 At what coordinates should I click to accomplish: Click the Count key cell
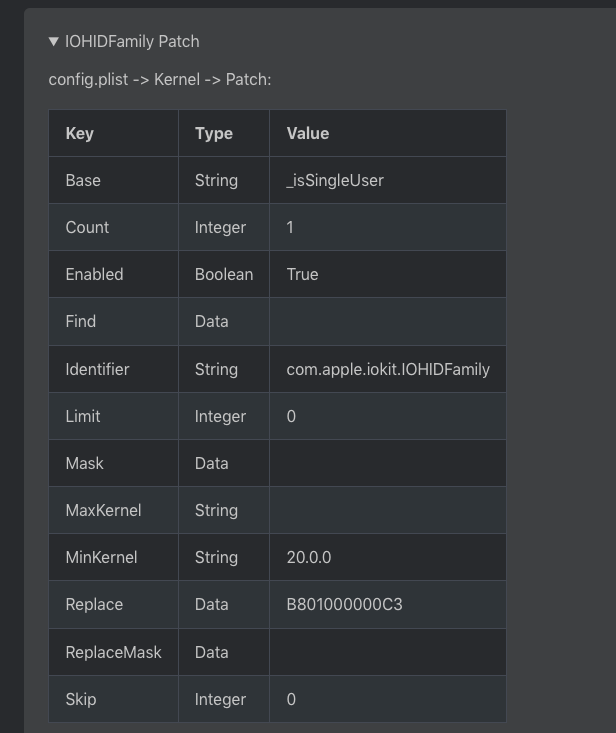click(87, 228)
